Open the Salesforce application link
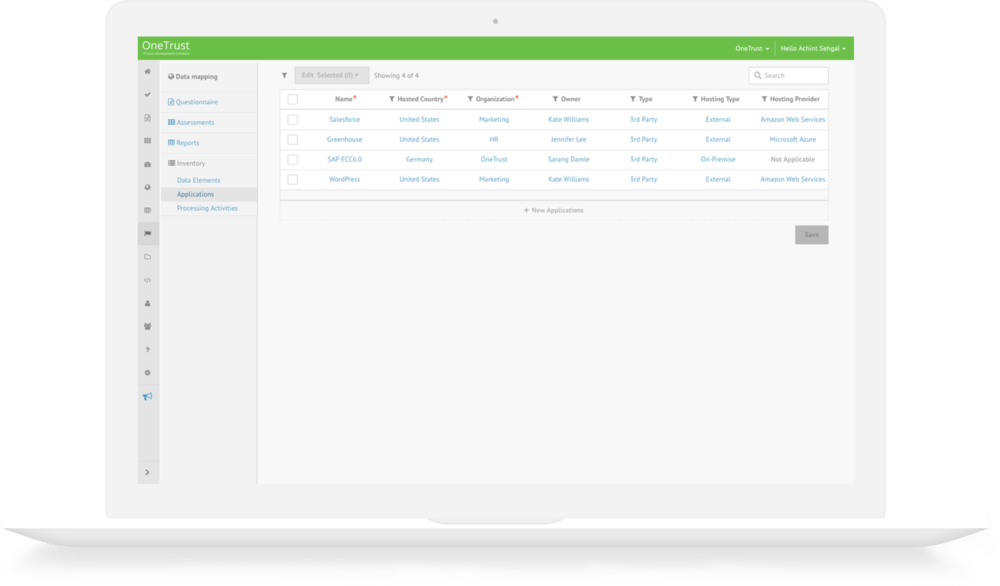1000x586 pixels. 344,119
